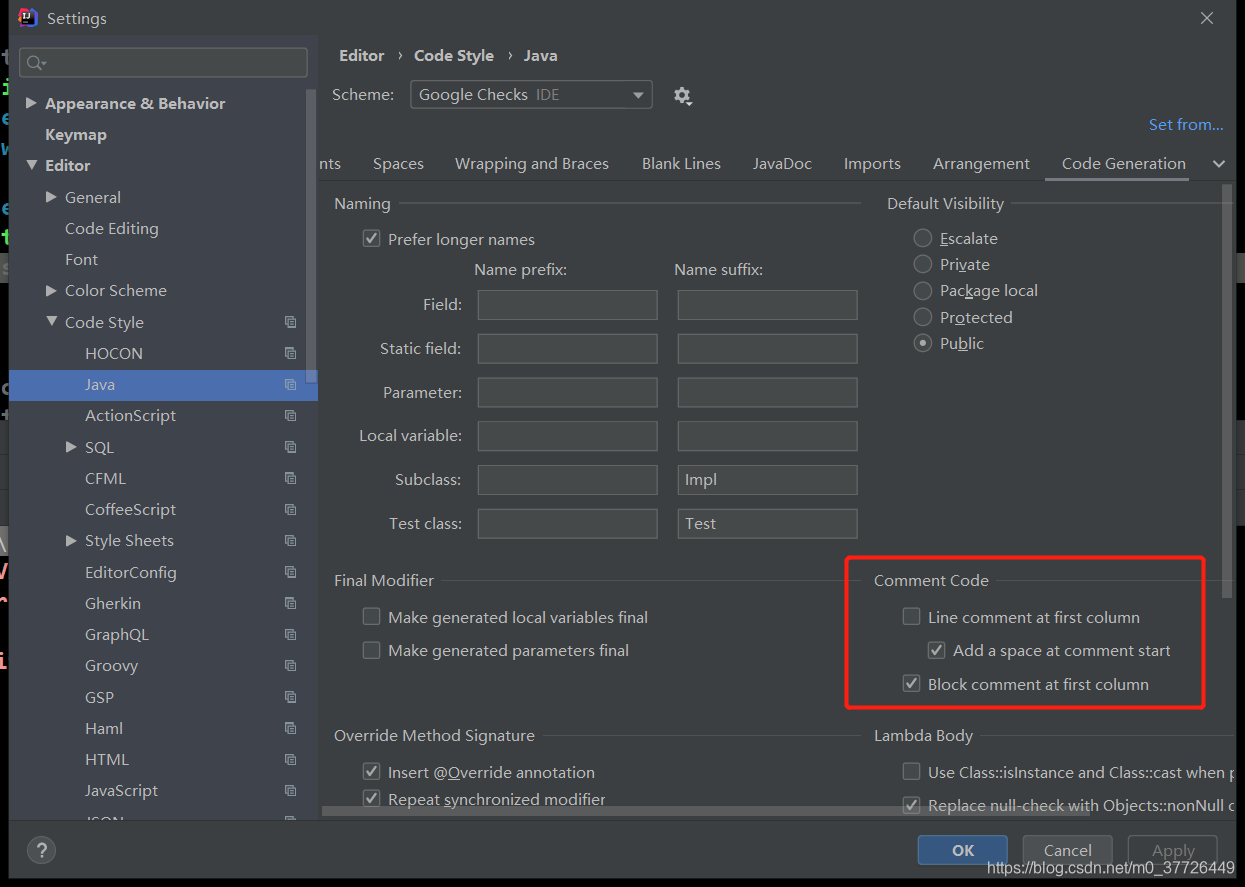Expand the Style Sheets tree node
1245x887 pixels.
[x=71, y=540]
